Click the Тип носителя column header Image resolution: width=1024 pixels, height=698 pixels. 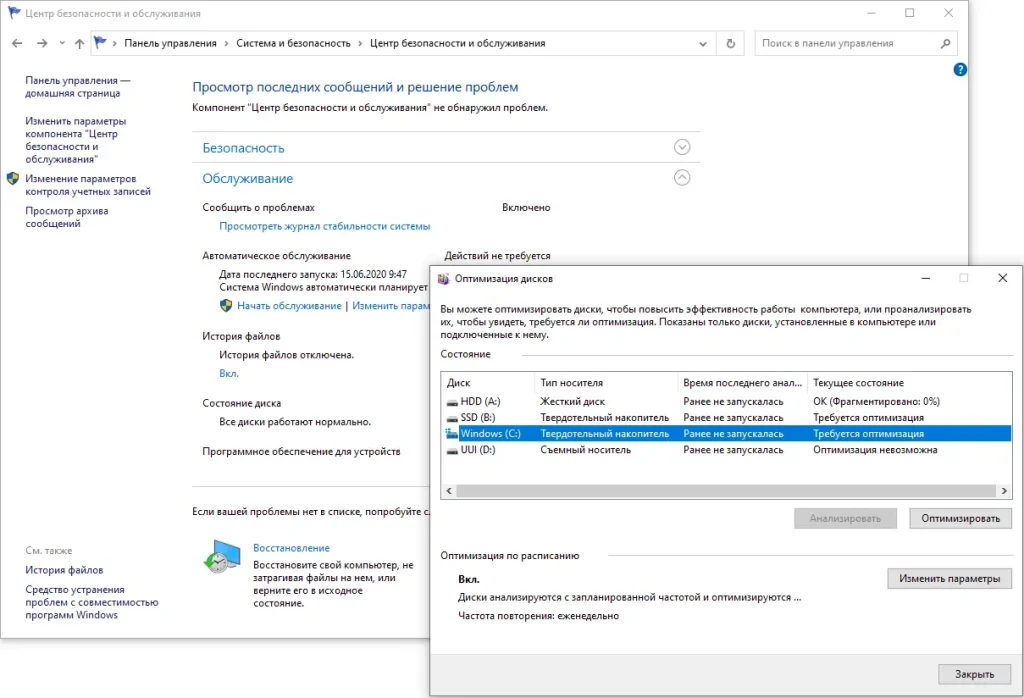click(x=606, y=383)
